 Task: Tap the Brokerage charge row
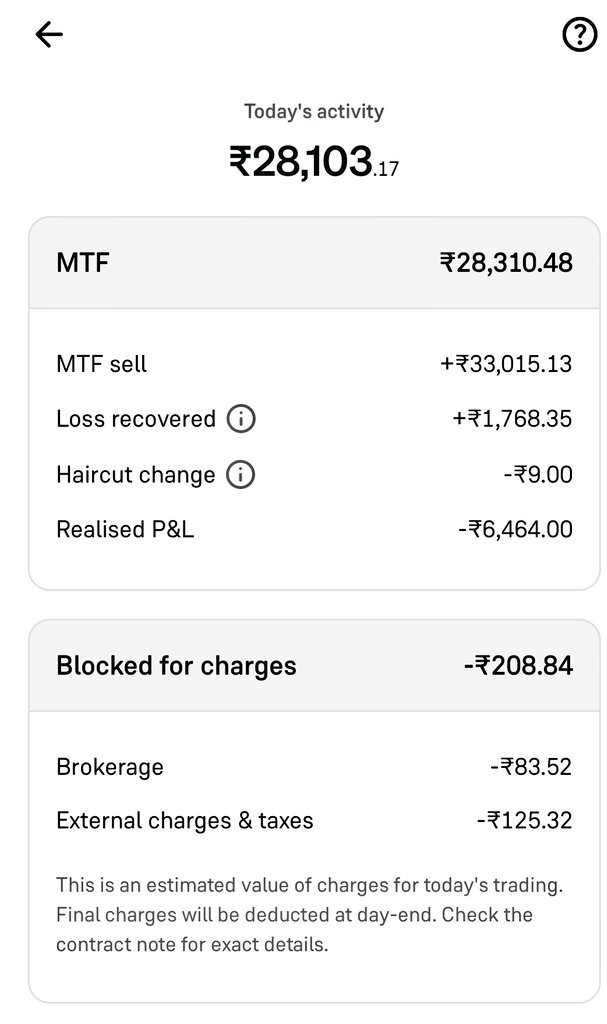point(314,767)
